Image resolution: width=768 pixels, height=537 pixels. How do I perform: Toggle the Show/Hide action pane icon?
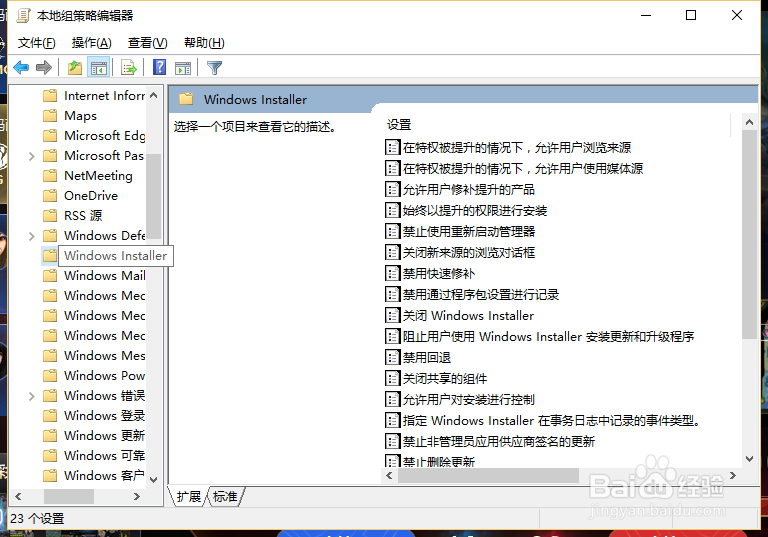[x=183, y=68]
